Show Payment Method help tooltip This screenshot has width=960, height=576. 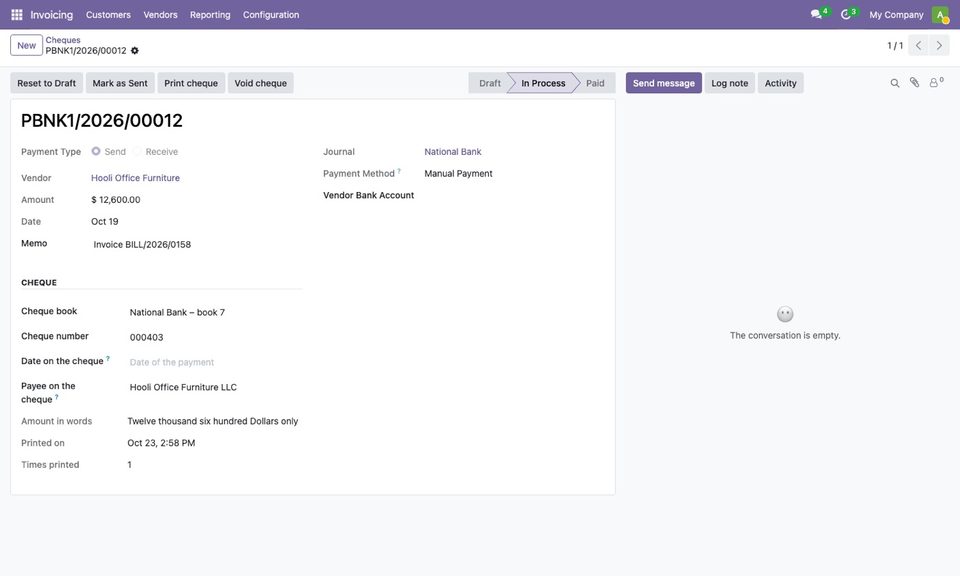point(399,171)
